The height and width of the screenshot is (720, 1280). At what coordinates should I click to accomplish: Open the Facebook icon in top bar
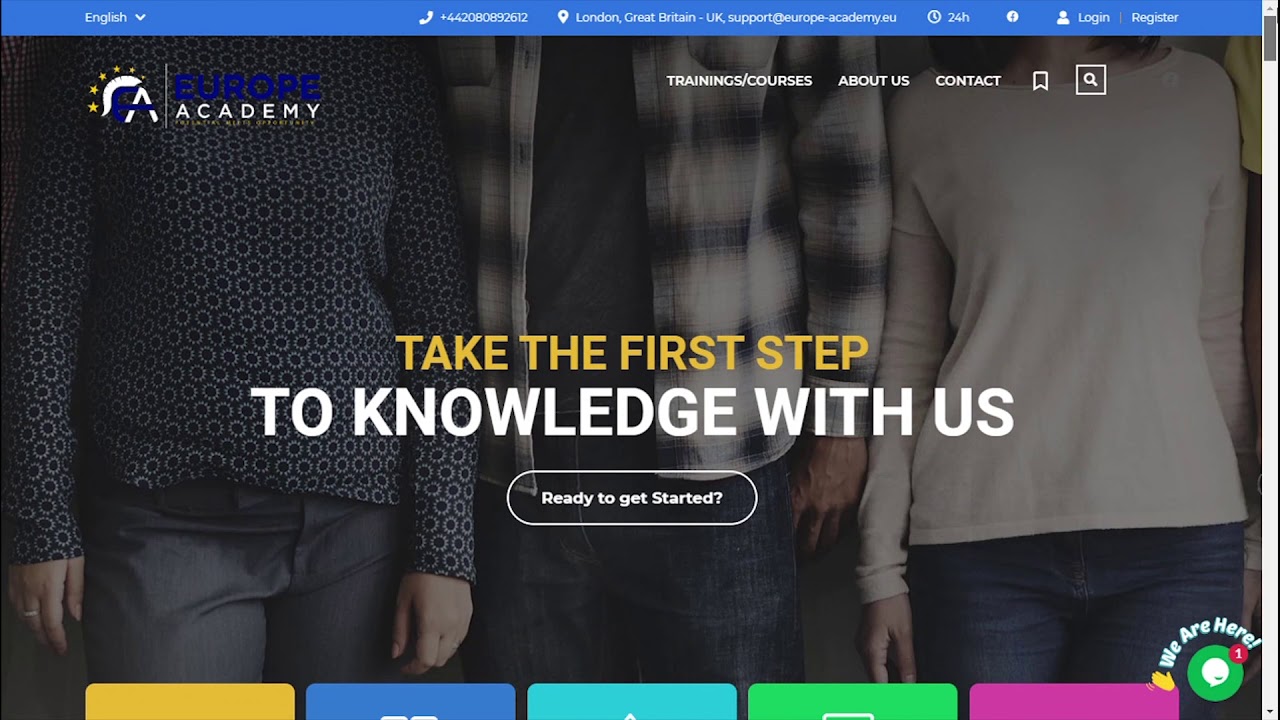pyautogui.click(x=1012, y=17)
